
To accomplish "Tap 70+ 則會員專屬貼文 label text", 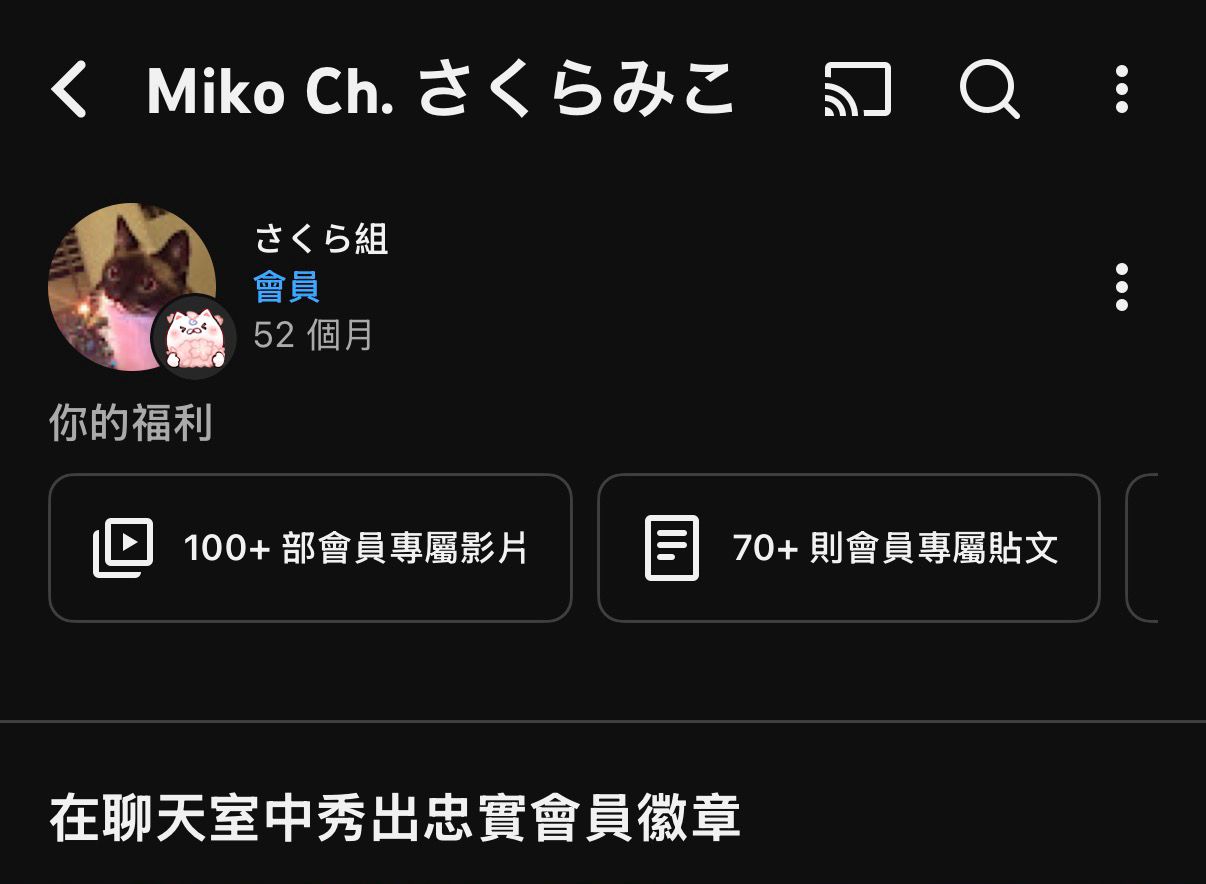I will pos(895,548).
